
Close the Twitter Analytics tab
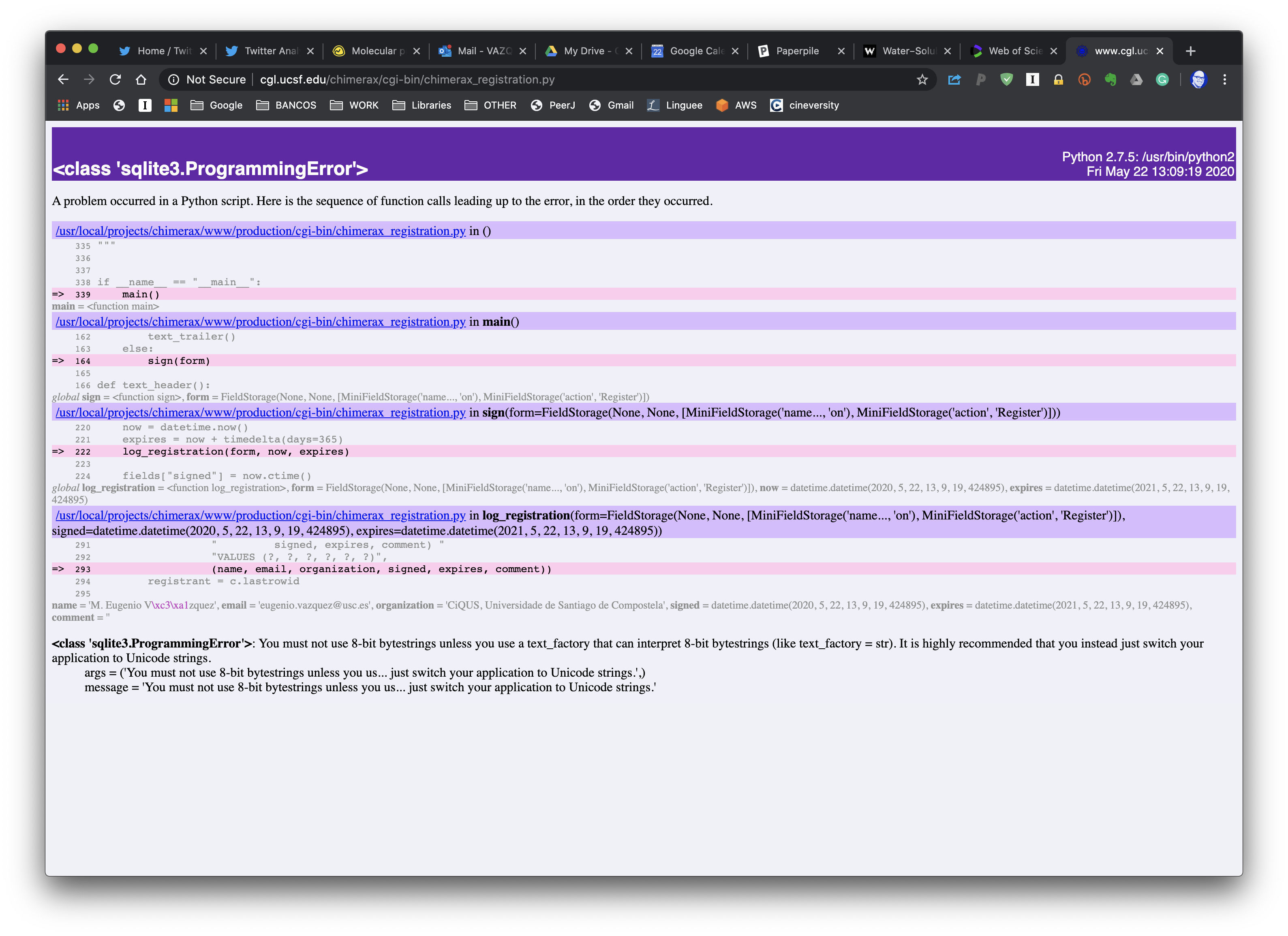click(310, 51)
